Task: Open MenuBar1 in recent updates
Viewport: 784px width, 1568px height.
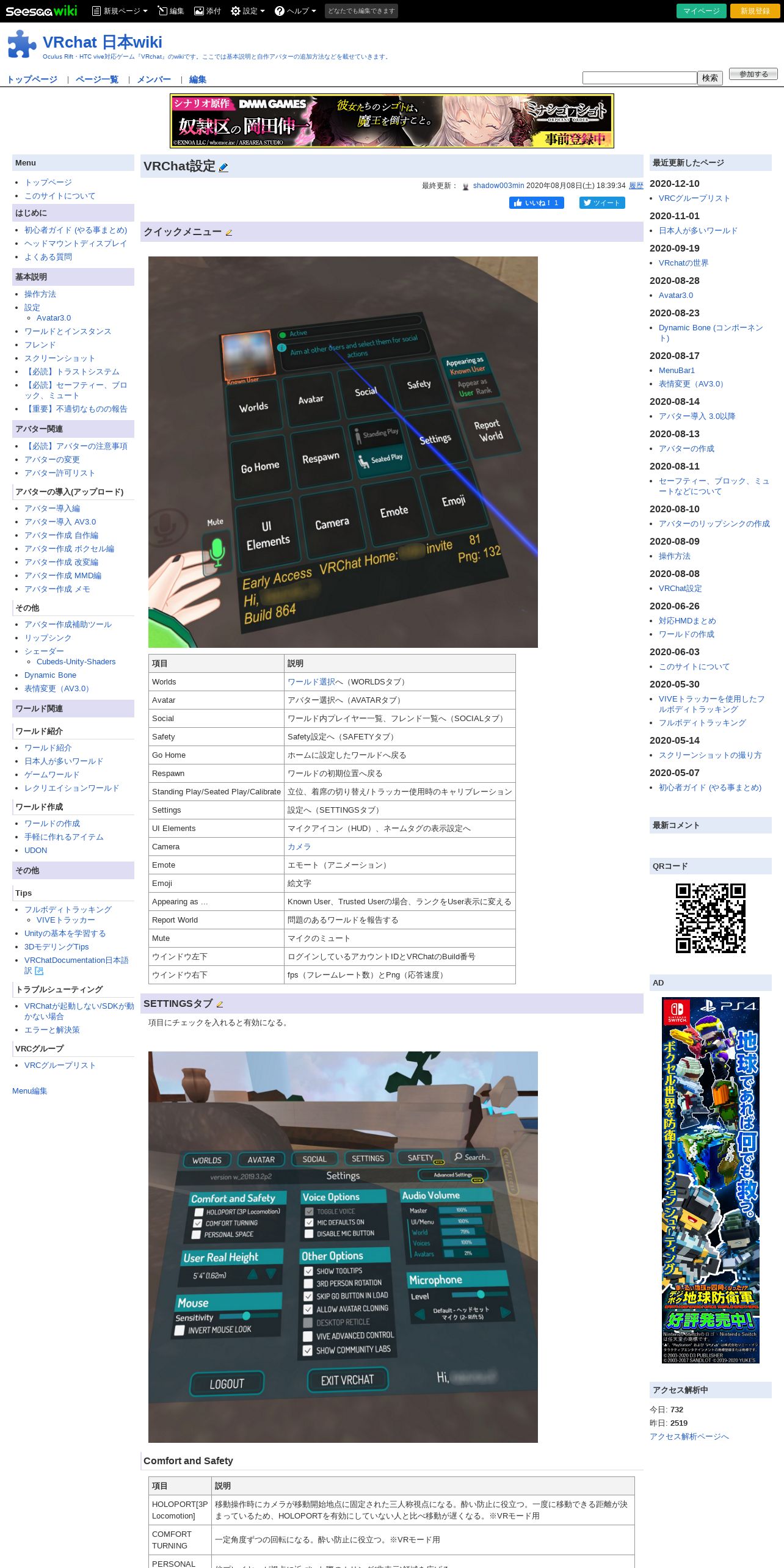Action: (677, 371)
